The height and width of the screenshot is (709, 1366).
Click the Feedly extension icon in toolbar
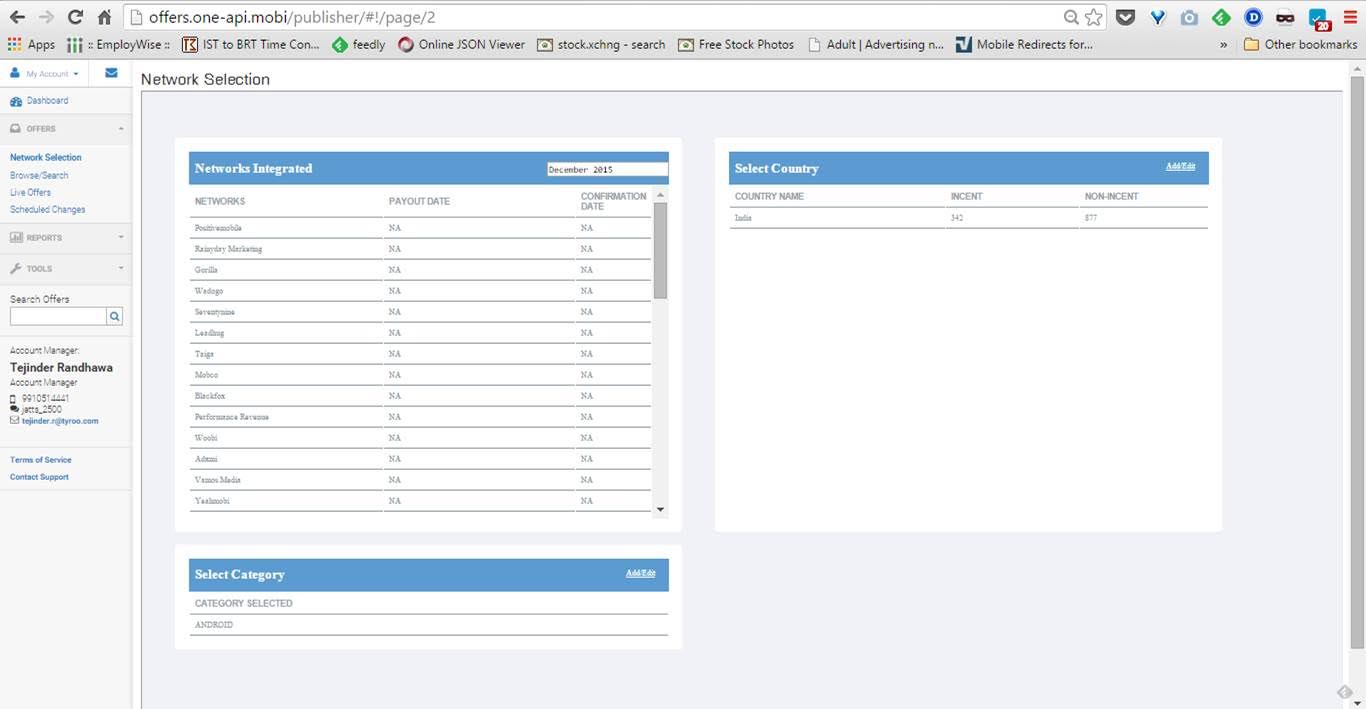(x=1221, y=17)
